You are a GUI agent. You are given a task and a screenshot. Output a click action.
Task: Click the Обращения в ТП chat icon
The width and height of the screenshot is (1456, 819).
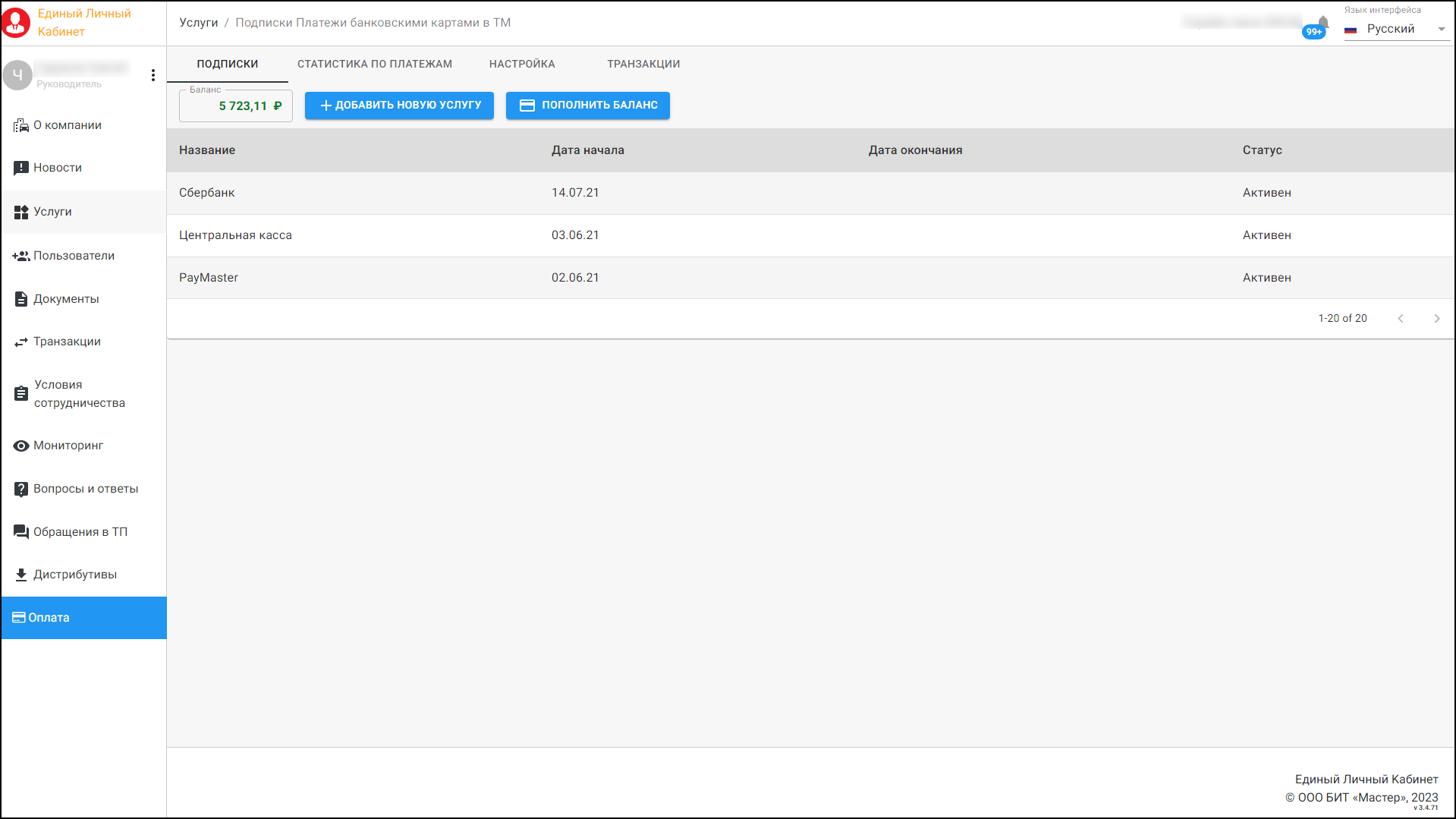[x=20, y=532]
